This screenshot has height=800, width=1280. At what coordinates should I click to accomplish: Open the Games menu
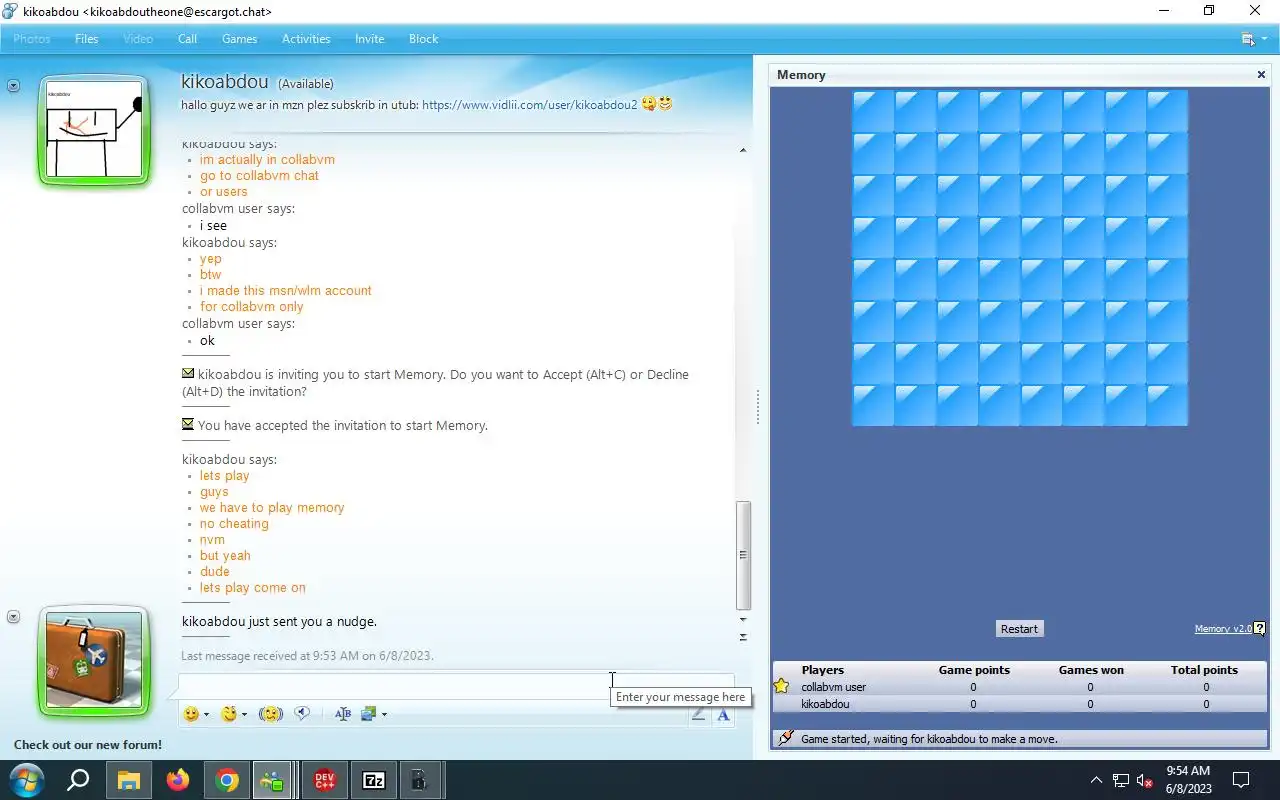pyautogui.click(x=240, y=39)
